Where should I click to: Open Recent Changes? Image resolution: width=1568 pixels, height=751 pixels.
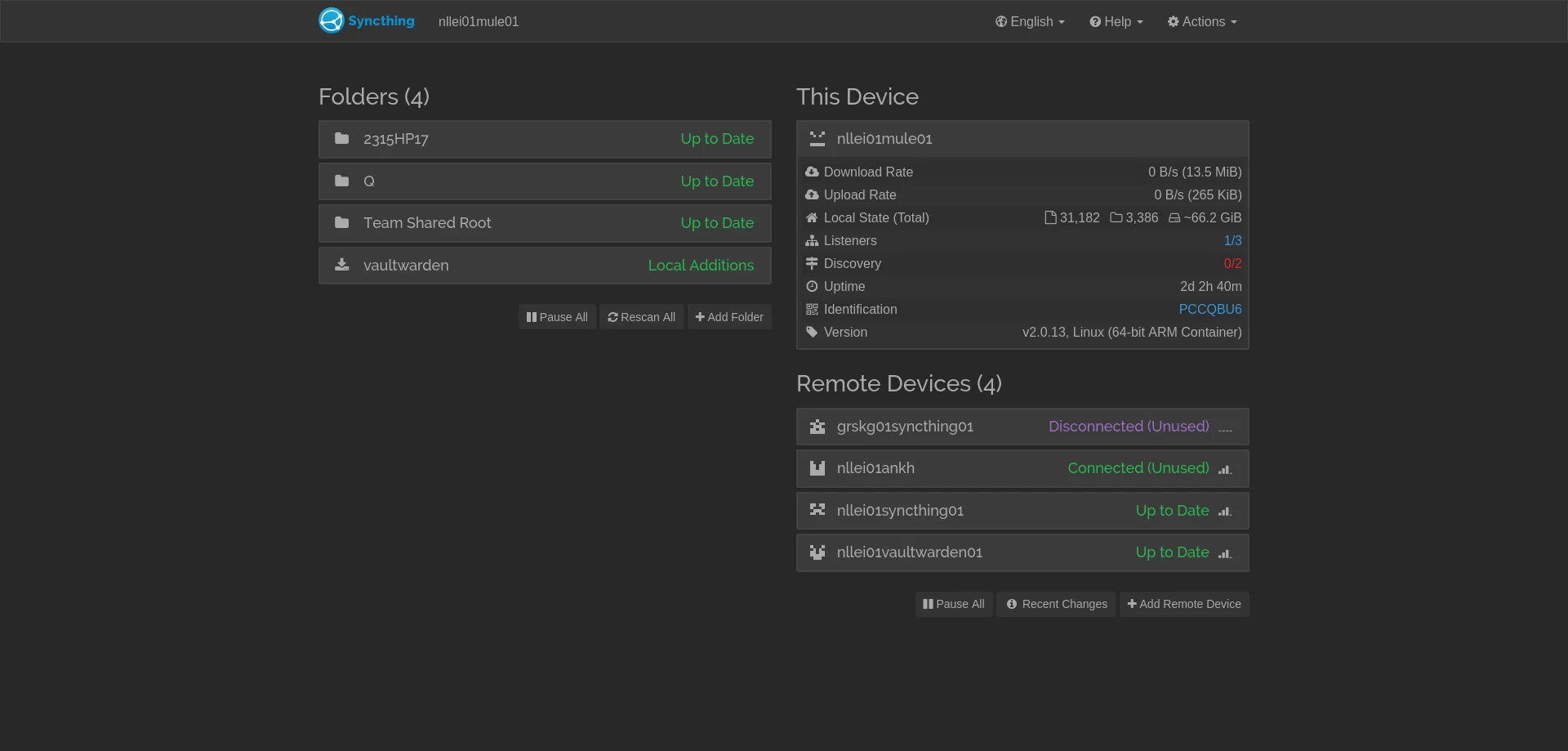tap(1056, 604)
